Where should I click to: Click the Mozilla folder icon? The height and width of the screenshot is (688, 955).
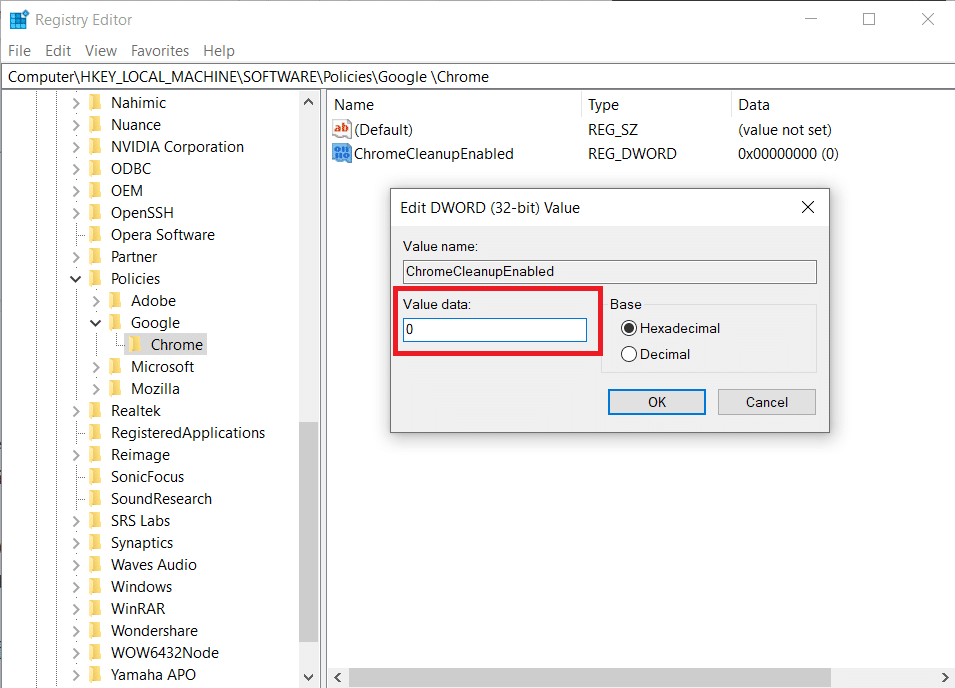(116, 389)
